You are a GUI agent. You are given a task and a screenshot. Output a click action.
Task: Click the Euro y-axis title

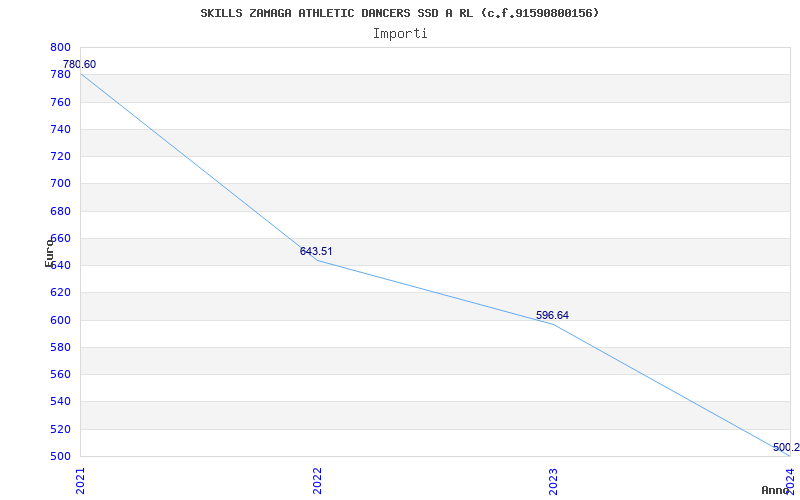click(49, 253)
